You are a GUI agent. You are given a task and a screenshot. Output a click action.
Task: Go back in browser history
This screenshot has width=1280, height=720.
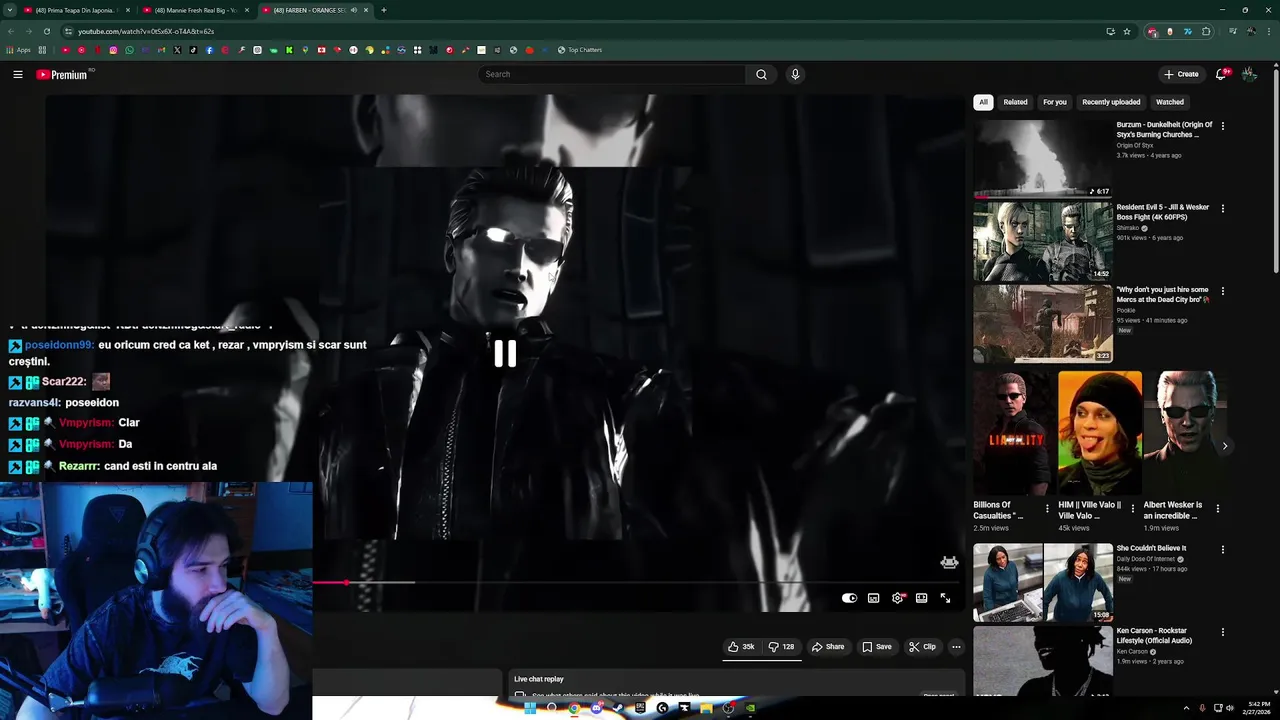[x=11, y=31]
